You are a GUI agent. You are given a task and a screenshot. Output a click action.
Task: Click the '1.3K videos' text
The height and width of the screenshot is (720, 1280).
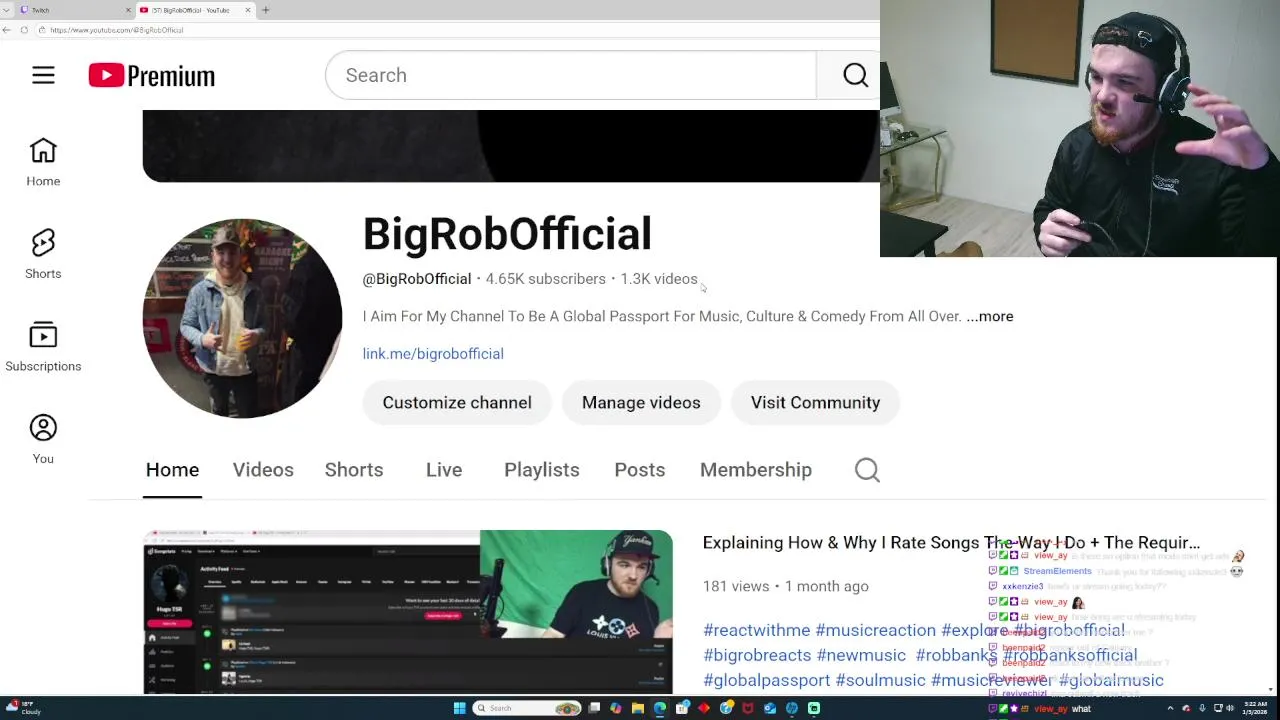click(659, 279)
